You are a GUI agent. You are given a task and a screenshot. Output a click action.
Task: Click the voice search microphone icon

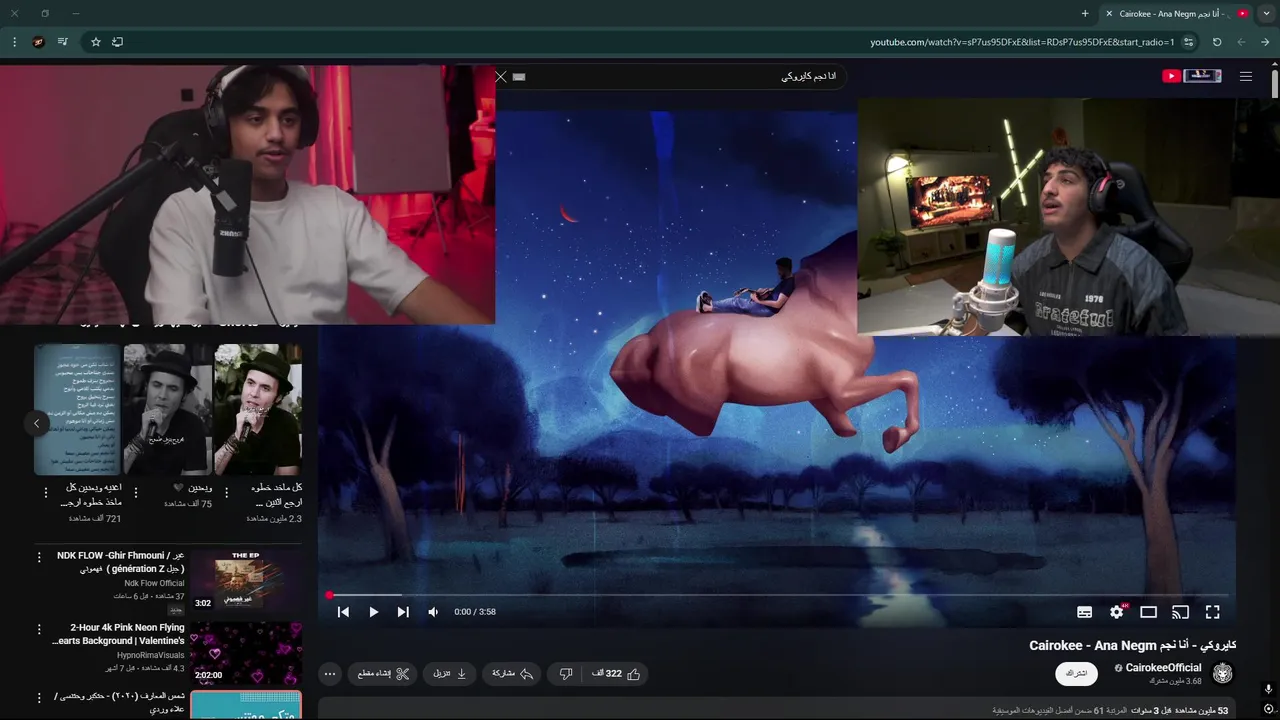pos(1268,689)
